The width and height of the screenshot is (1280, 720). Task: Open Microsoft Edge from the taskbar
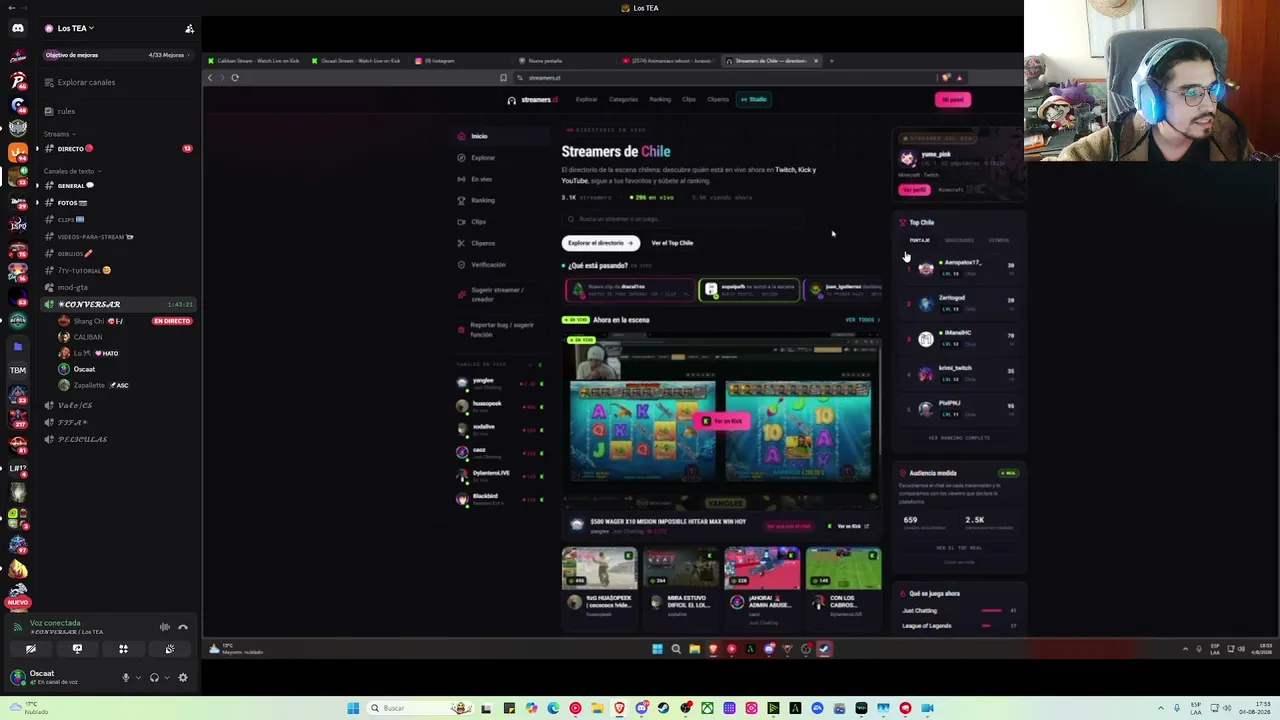pos(553,708)
